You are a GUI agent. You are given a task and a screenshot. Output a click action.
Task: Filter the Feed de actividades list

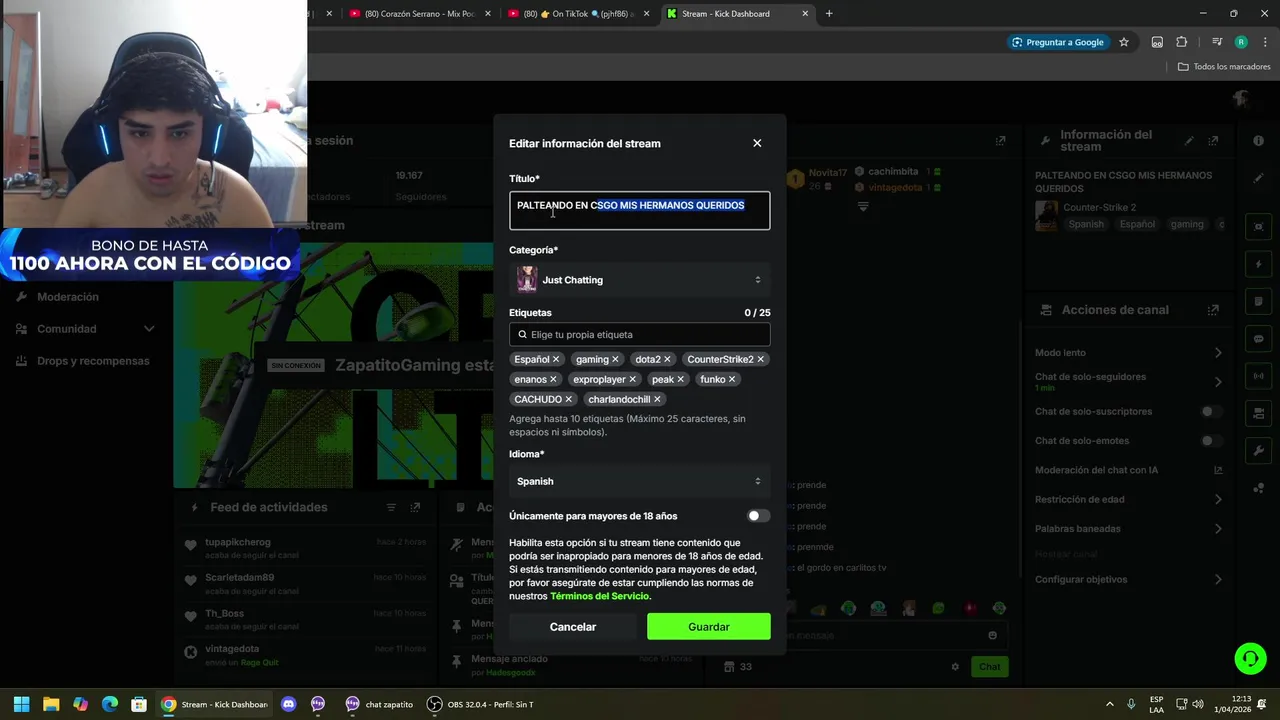pos(391,508)
